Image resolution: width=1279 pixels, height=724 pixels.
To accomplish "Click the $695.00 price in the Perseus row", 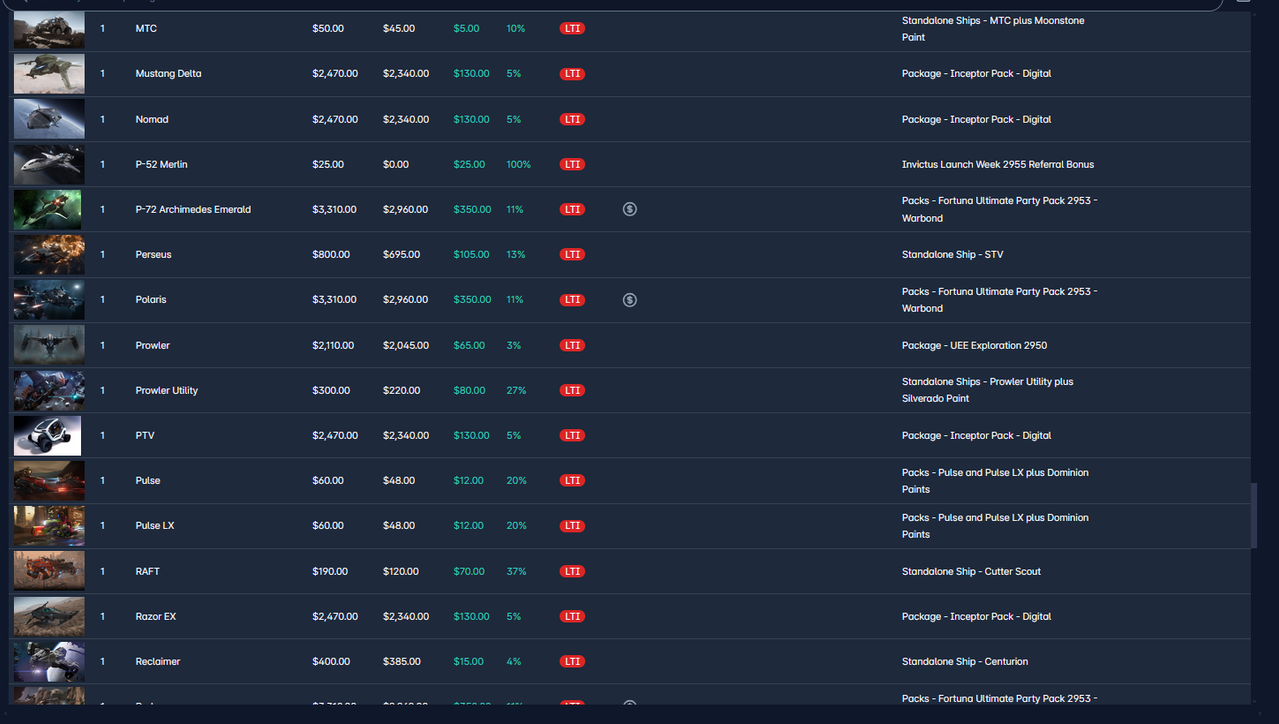I will click(402, 255).
